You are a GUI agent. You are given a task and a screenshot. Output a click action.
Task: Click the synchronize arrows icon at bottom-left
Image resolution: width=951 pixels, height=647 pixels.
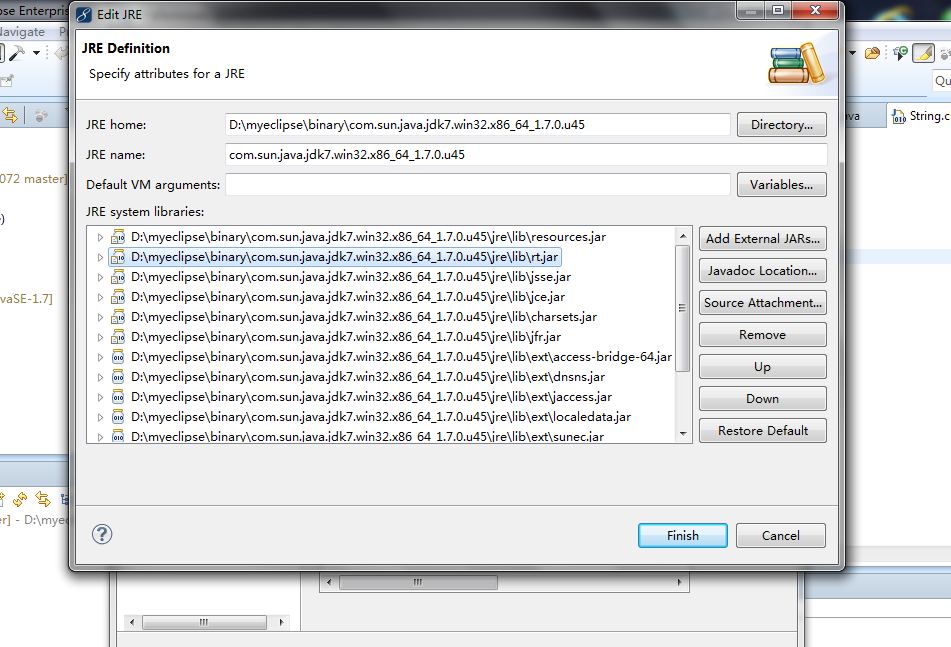[x=20, y=500]
